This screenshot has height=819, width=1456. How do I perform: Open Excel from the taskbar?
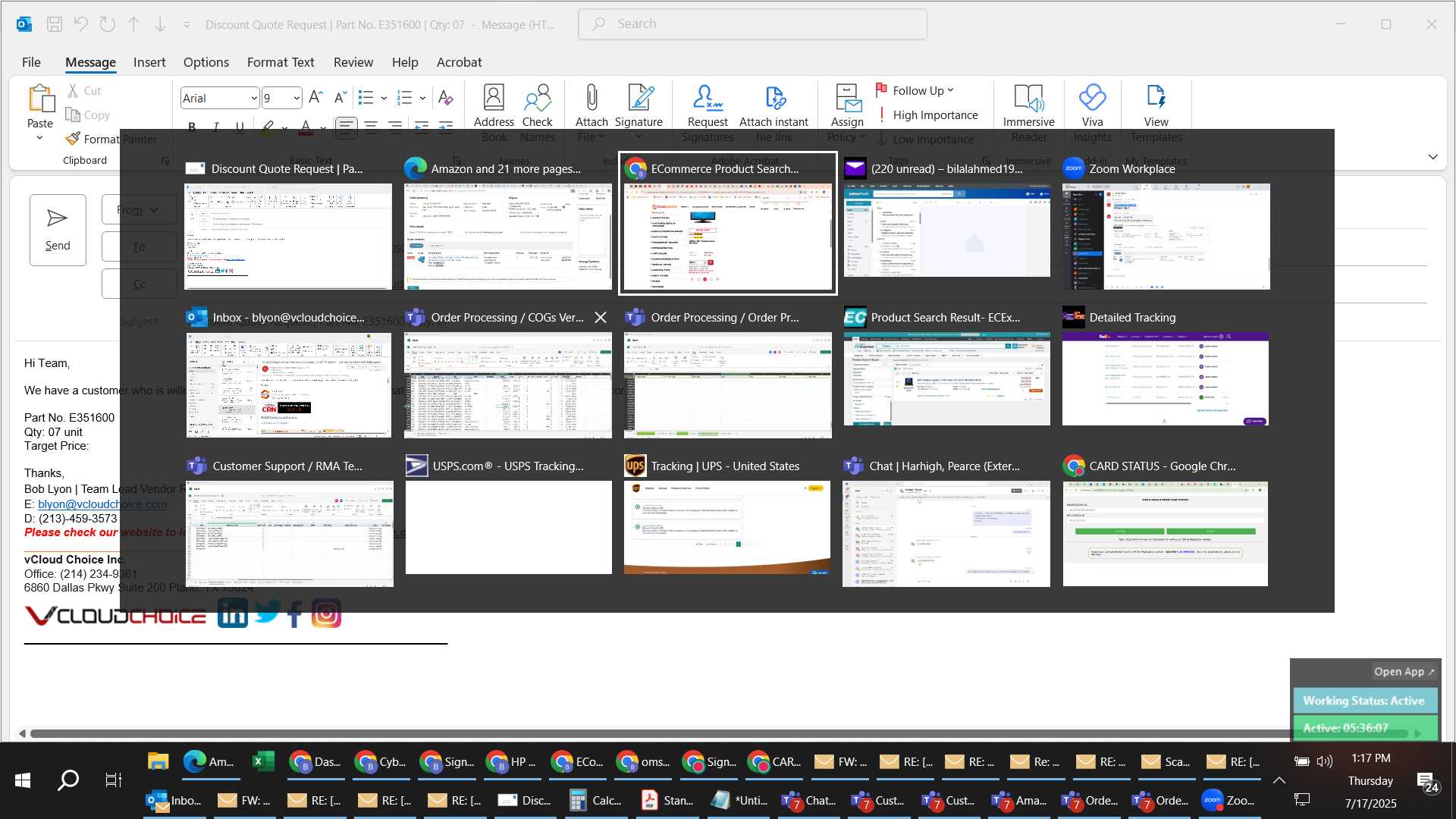[263, 761]
